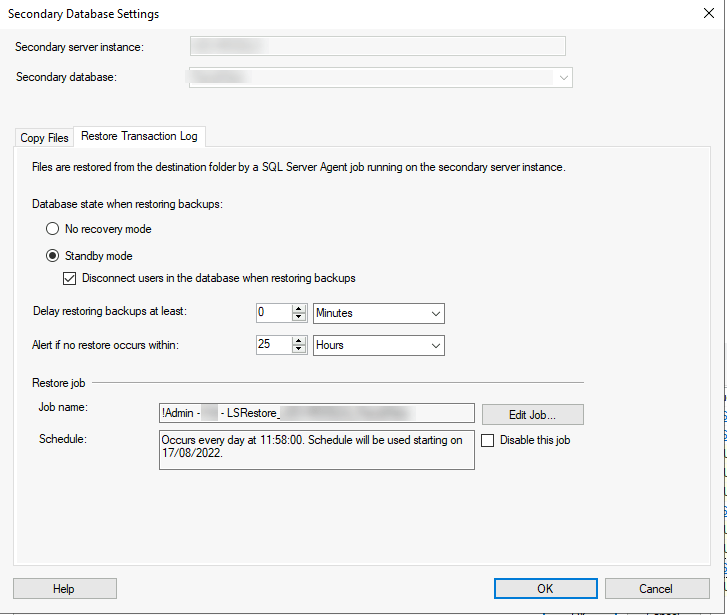Decrease the delay restoring backups value
The height and width of the screenshot is (615, 727).
point(299,318)
